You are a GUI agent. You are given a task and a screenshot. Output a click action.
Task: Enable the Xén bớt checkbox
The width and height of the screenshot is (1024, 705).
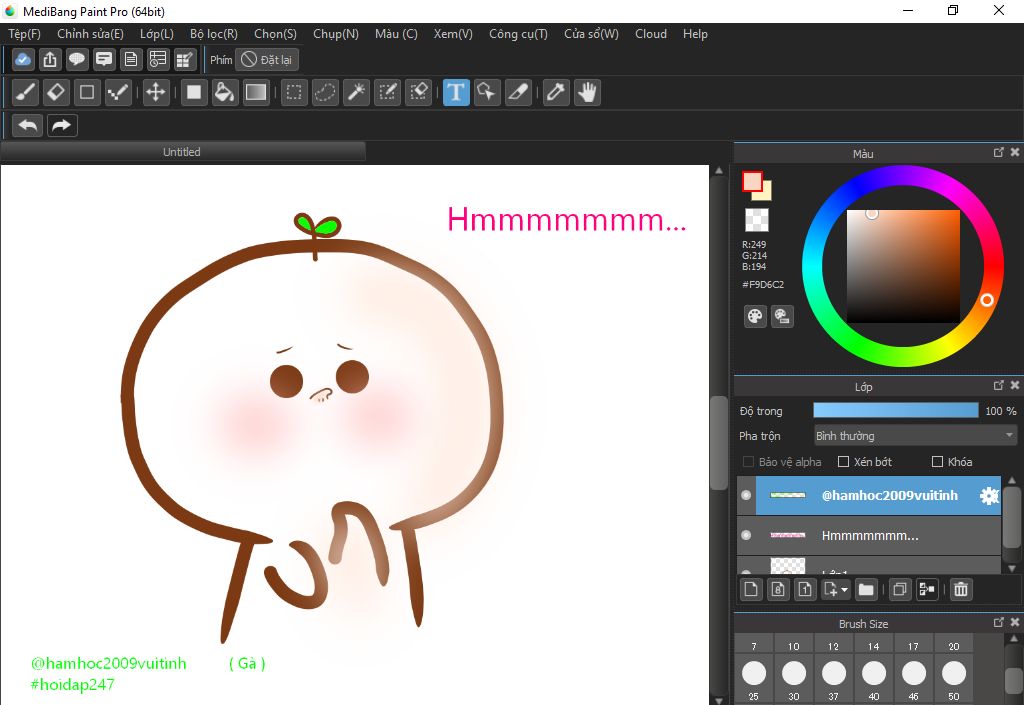tap(843, 462)
